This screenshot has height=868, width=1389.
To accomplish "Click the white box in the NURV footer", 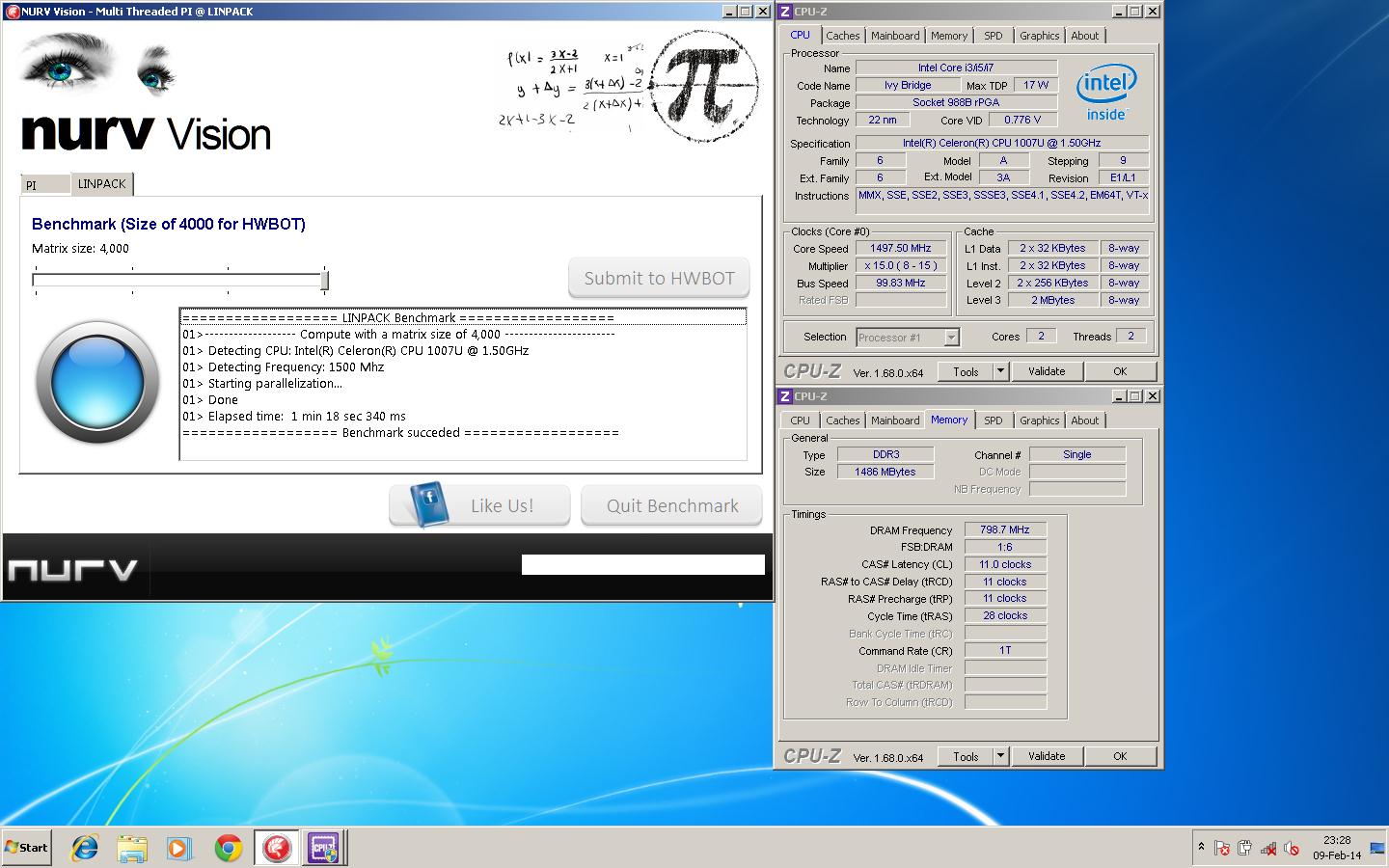I will (x=643, y=564).
